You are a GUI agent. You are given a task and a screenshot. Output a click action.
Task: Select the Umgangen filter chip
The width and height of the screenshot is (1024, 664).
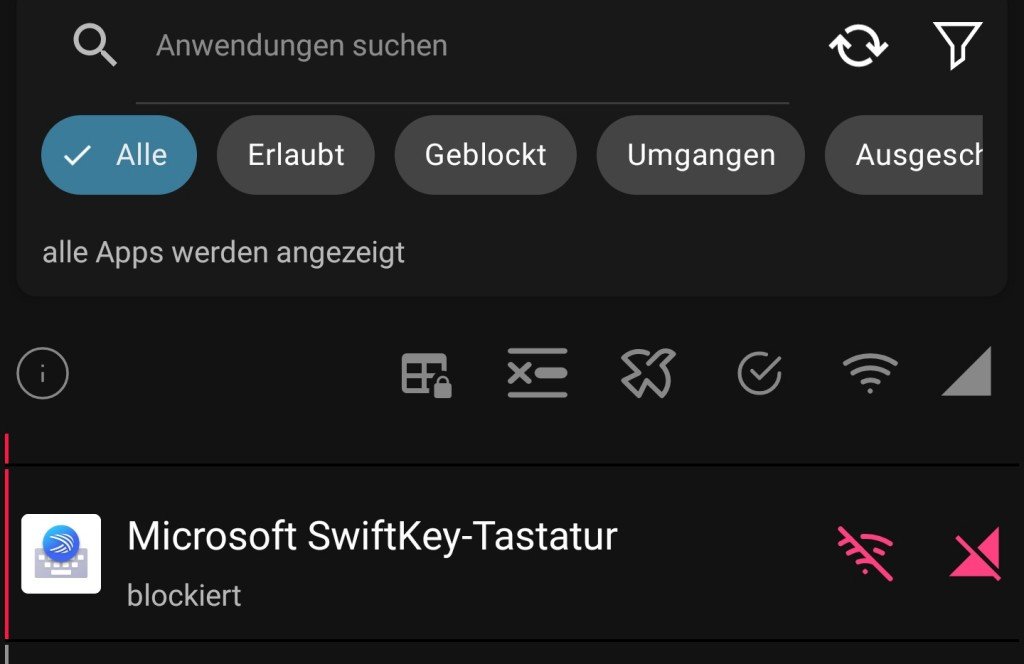(700, 155)
